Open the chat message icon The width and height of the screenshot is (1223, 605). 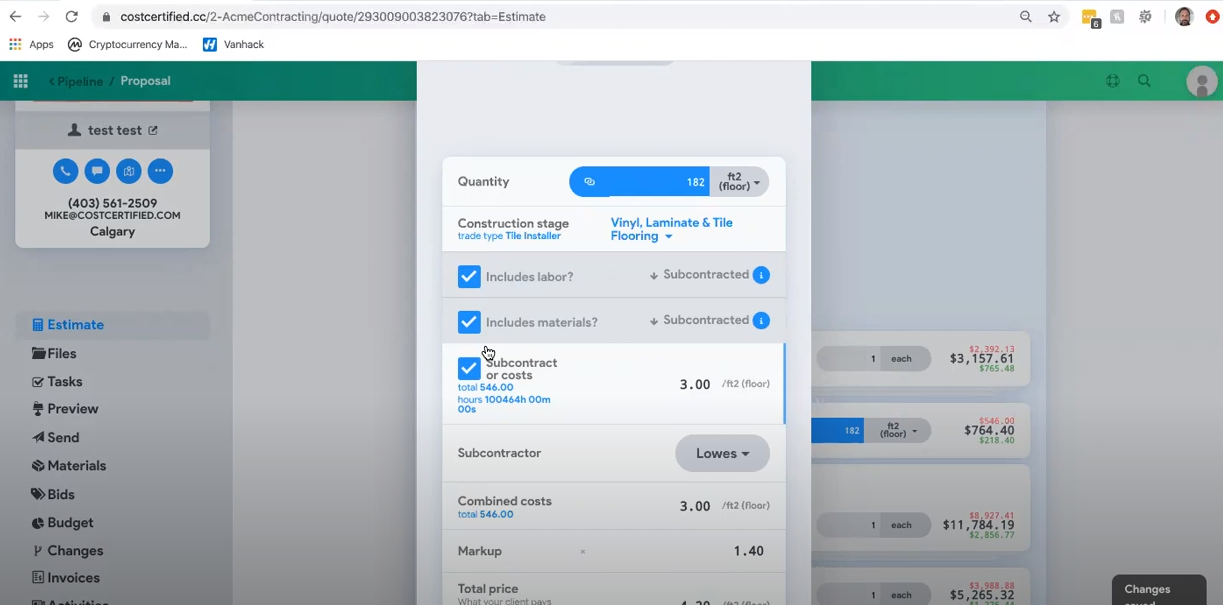coord(96,170)
